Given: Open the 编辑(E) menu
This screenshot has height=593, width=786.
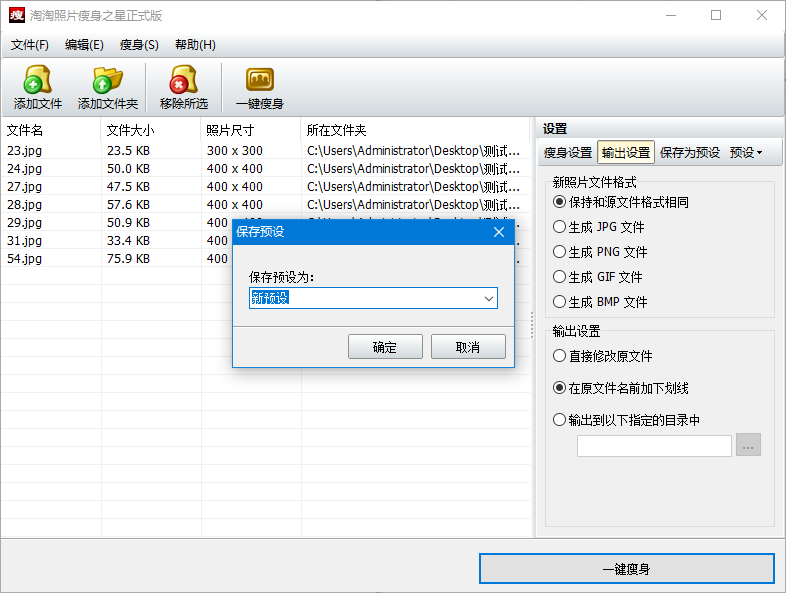Looking at the screenshot, I should pos(84,45).
